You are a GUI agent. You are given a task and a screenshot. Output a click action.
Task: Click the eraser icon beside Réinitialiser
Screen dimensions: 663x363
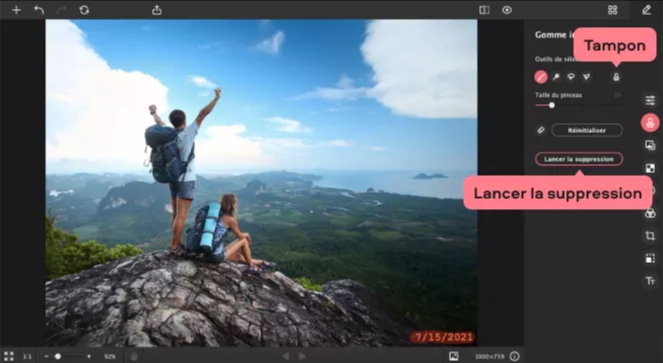[x=541, y=130]
